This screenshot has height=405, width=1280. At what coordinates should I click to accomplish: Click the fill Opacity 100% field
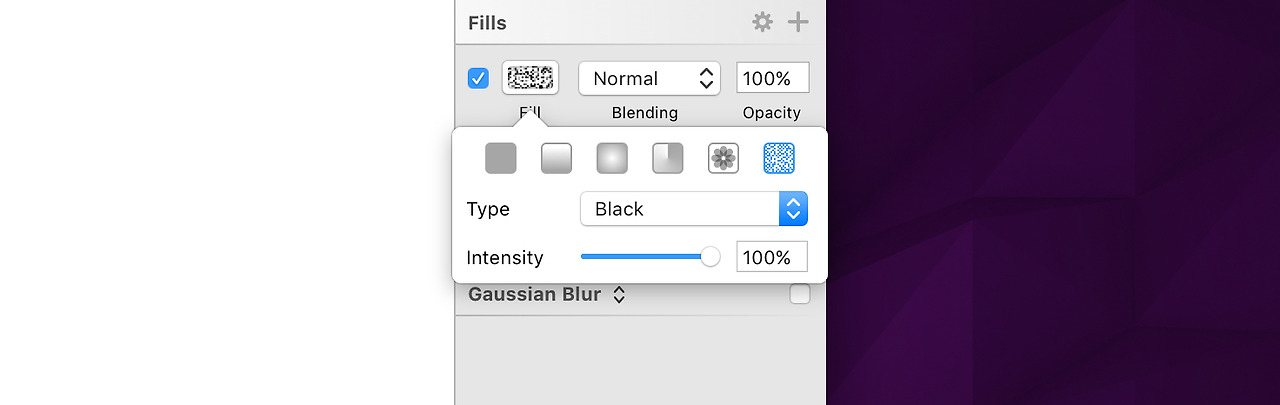772,78
